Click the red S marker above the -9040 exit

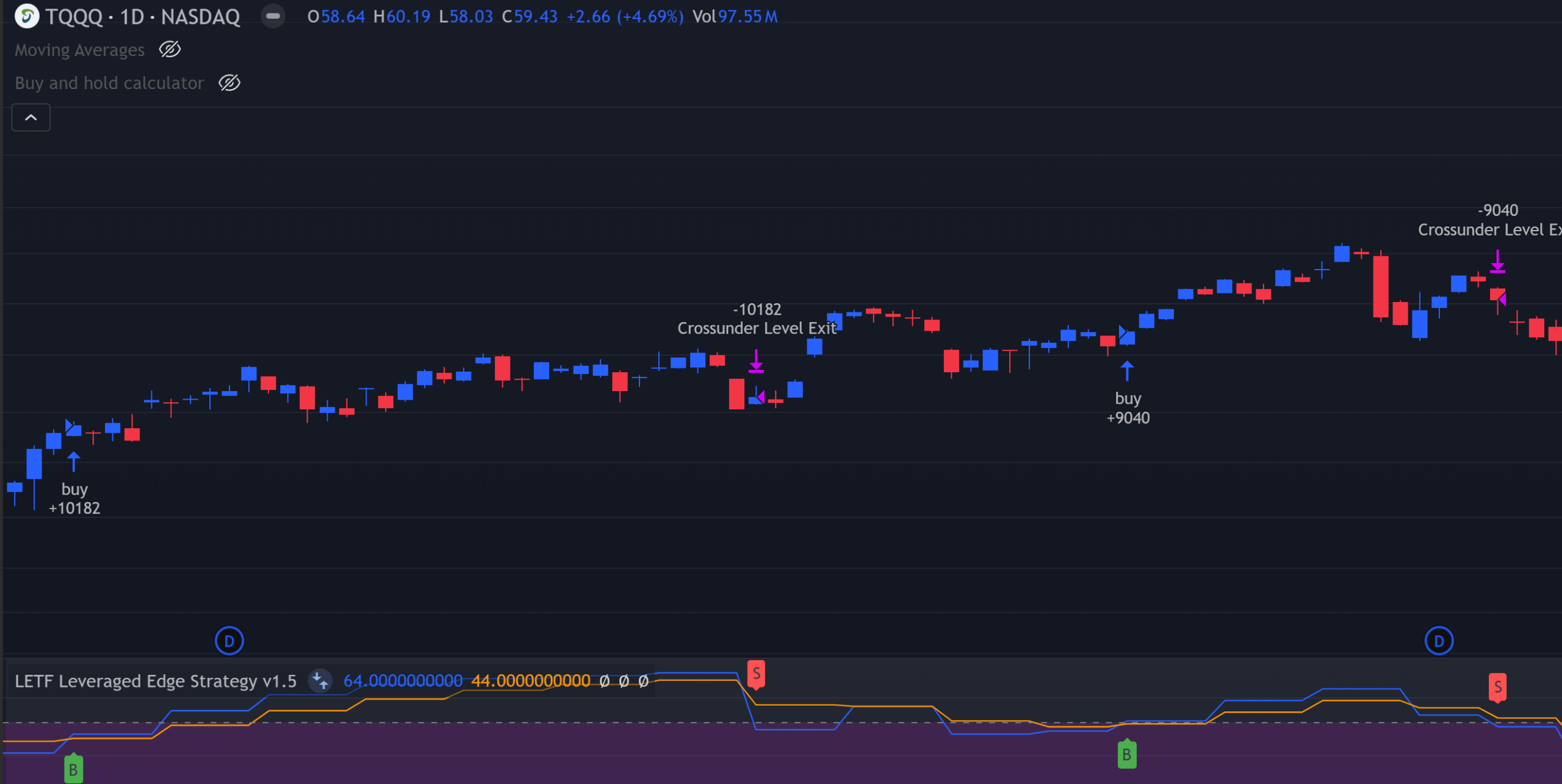click(1497, 688)
